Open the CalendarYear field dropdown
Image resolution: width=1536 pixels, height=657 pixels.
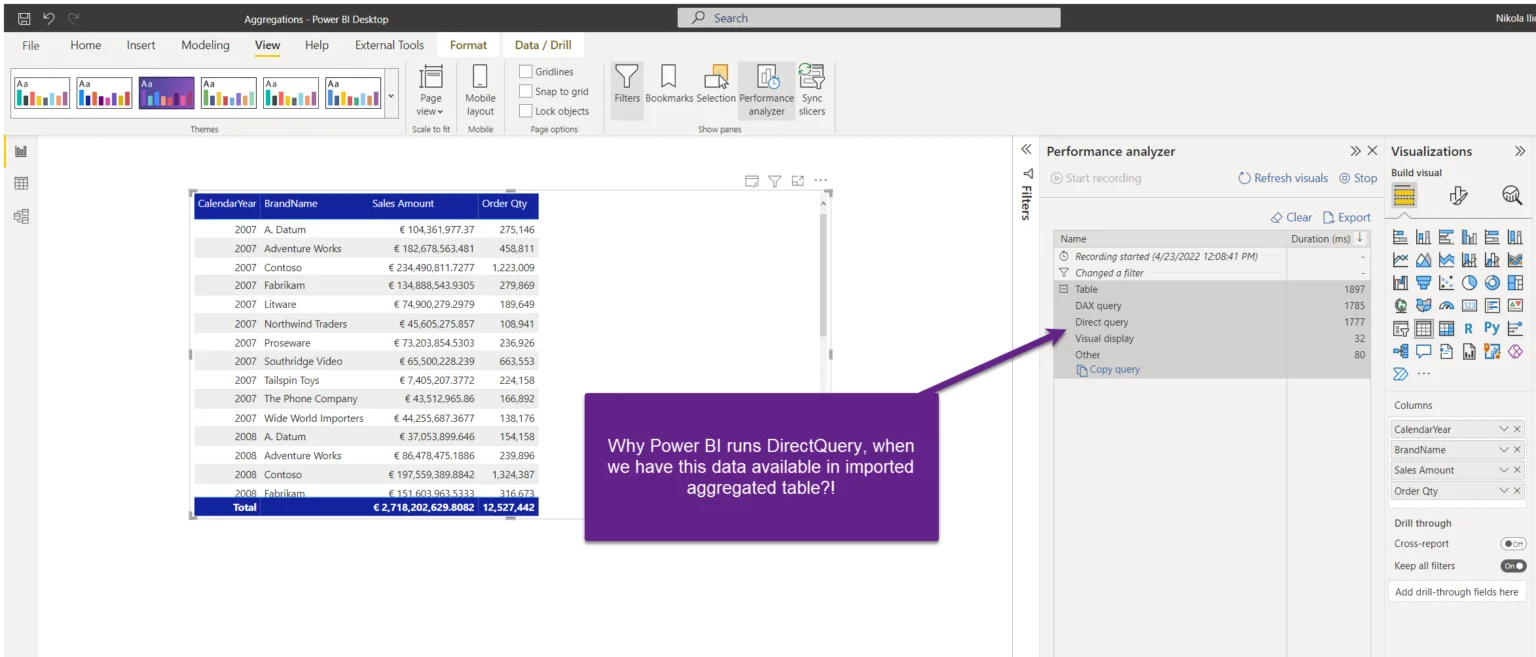pos(1503,429)
